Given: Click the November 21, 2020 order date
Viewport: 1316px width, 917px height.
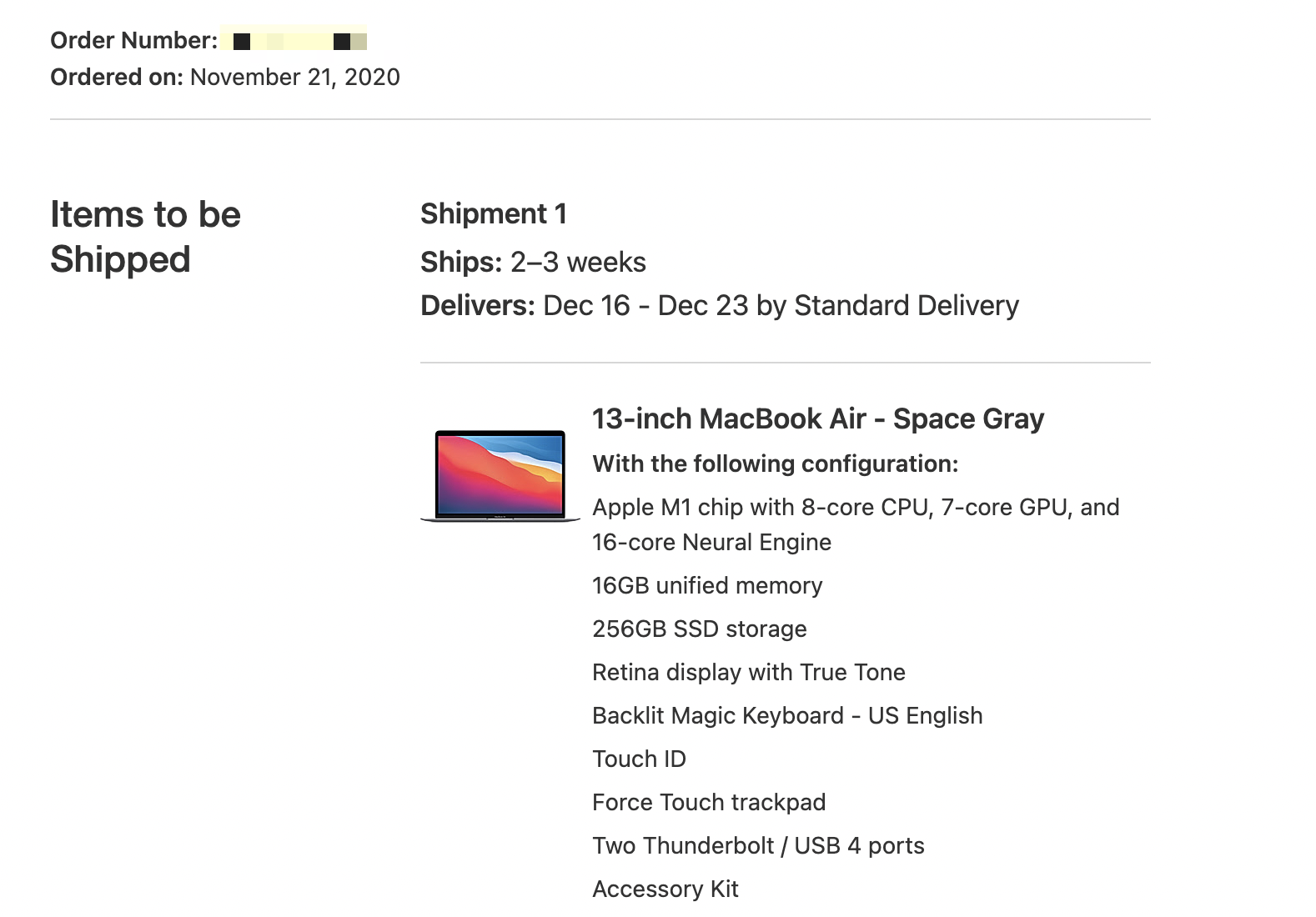Looking at the screenshot, I should coord(294,77).
